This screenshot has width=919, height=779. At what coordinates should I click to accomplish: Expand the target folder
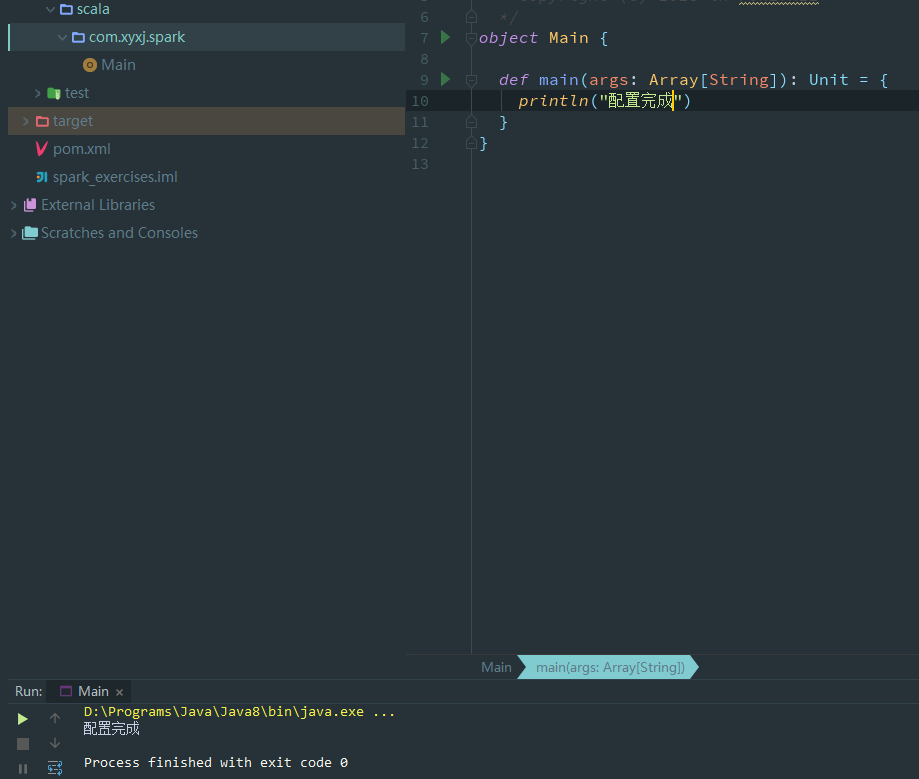pos(26,121)
